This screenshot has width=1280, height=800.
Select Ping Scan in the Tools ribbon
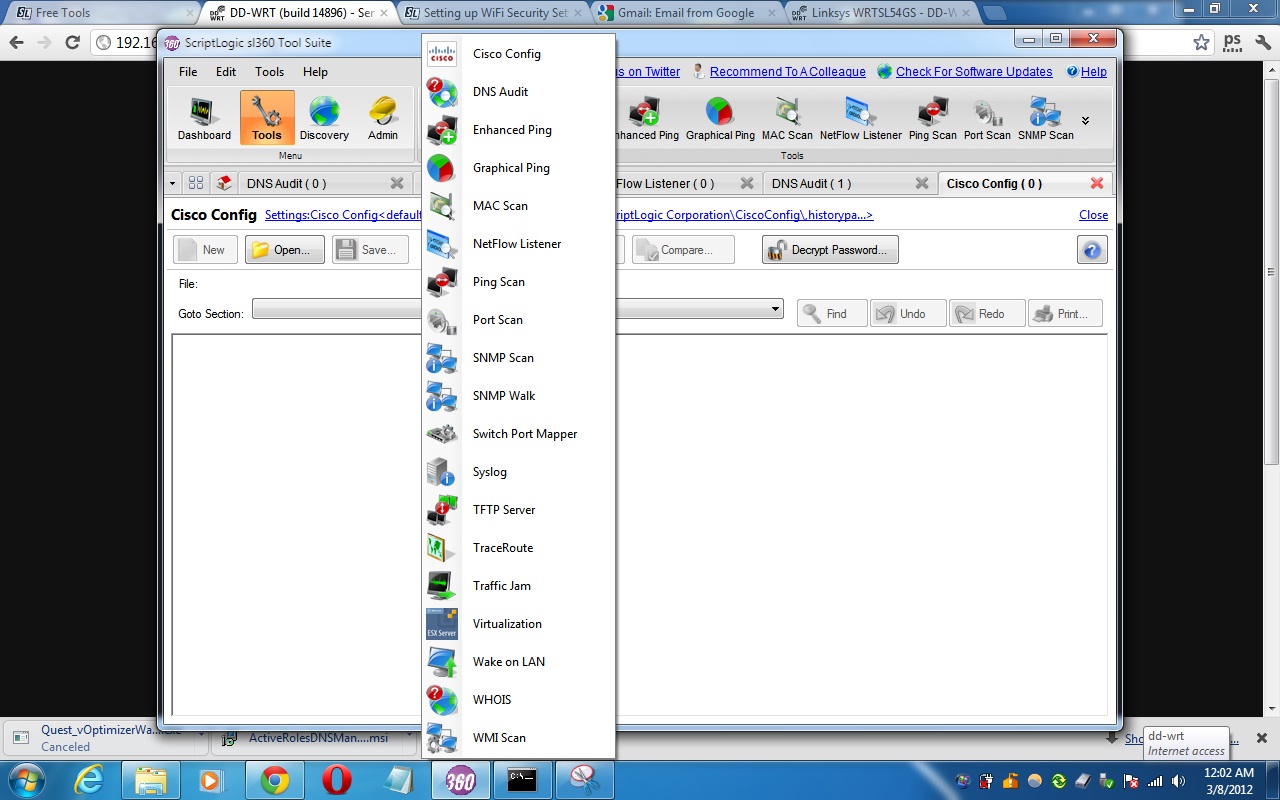tap(931, 117)
